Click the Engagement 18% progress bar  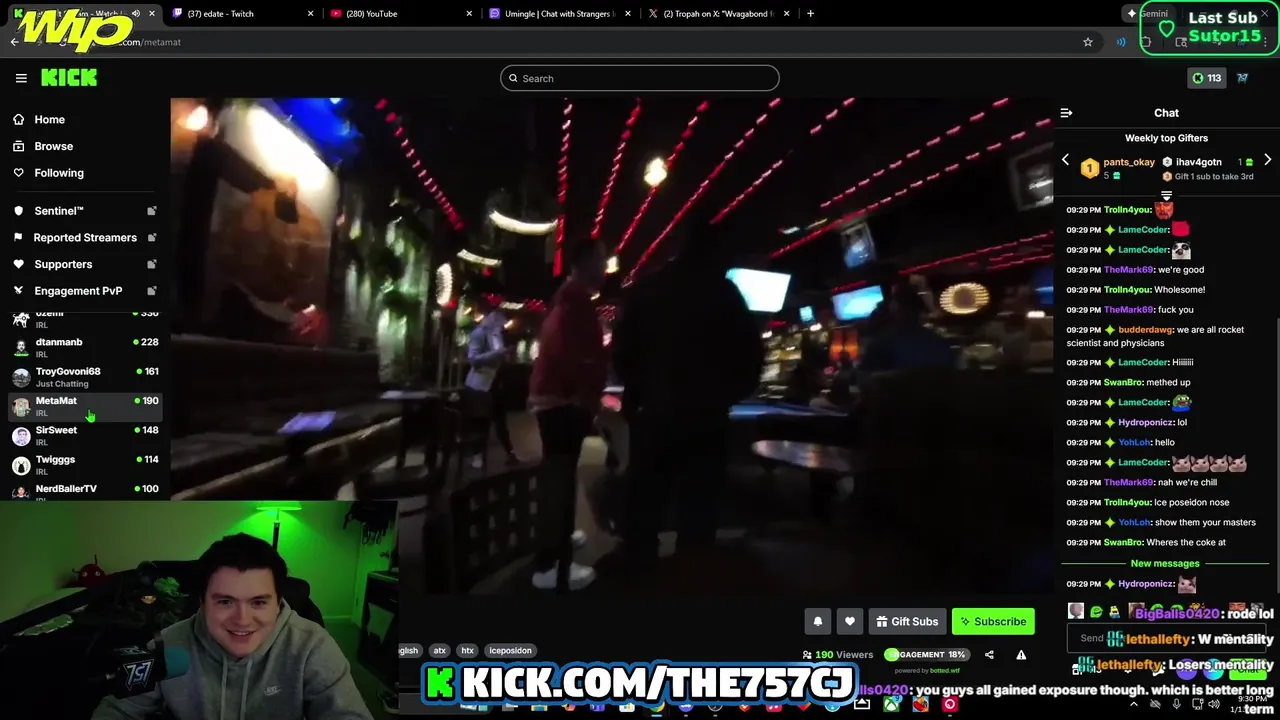(x=926, y=655)
